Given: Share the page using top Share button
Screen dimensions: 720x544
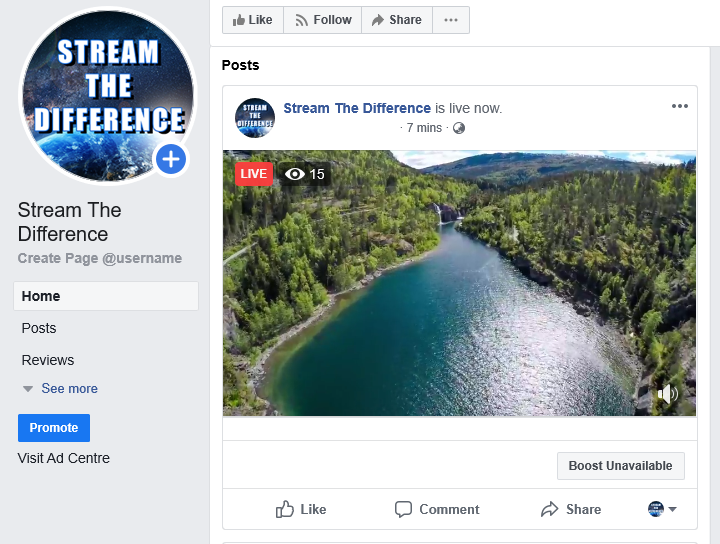Looking at the screenshot, I should [x=397, y=20].
